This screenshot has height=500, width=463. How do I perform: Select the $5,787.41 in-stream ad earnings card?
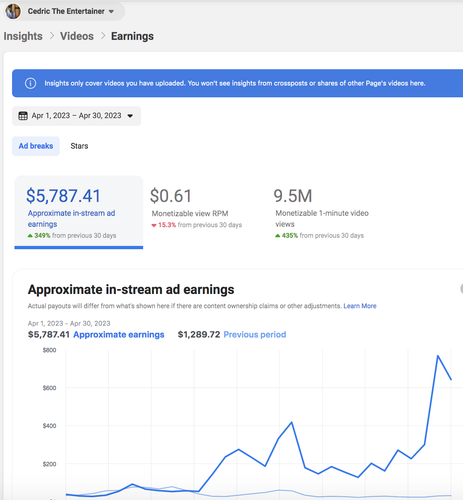pos(79,212)
